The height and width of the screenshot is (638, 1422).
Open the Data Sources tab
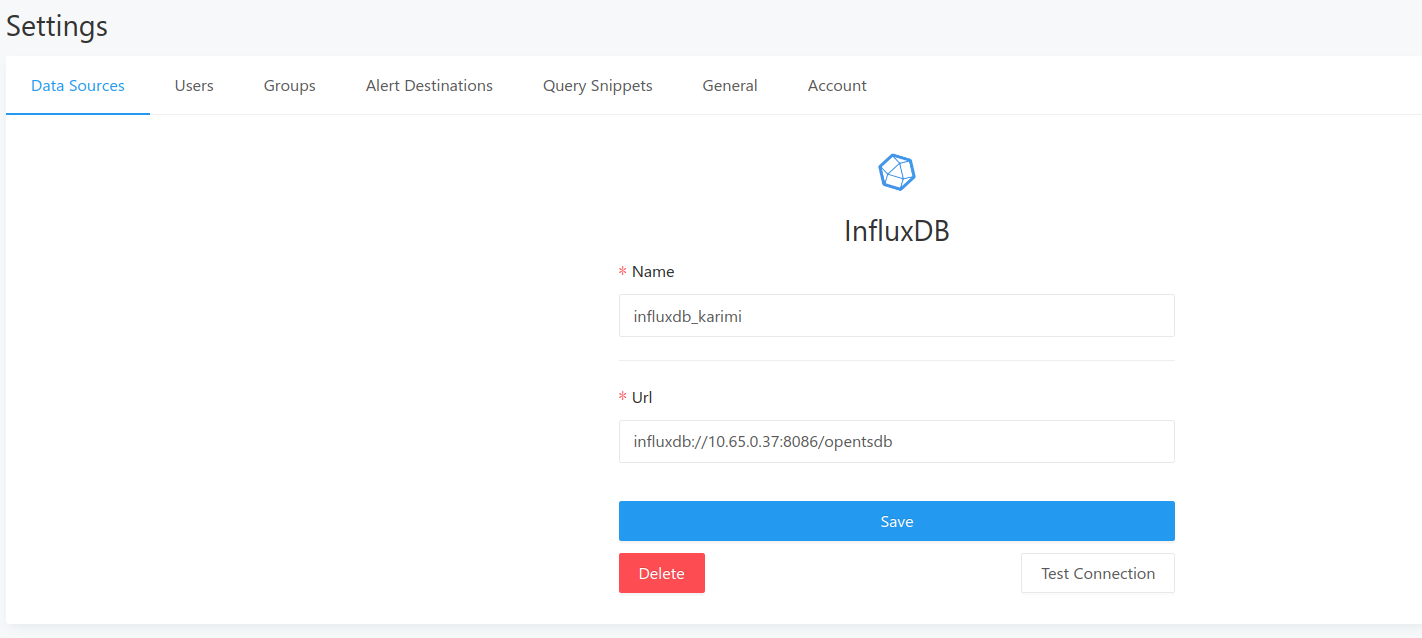pos(78,86)
